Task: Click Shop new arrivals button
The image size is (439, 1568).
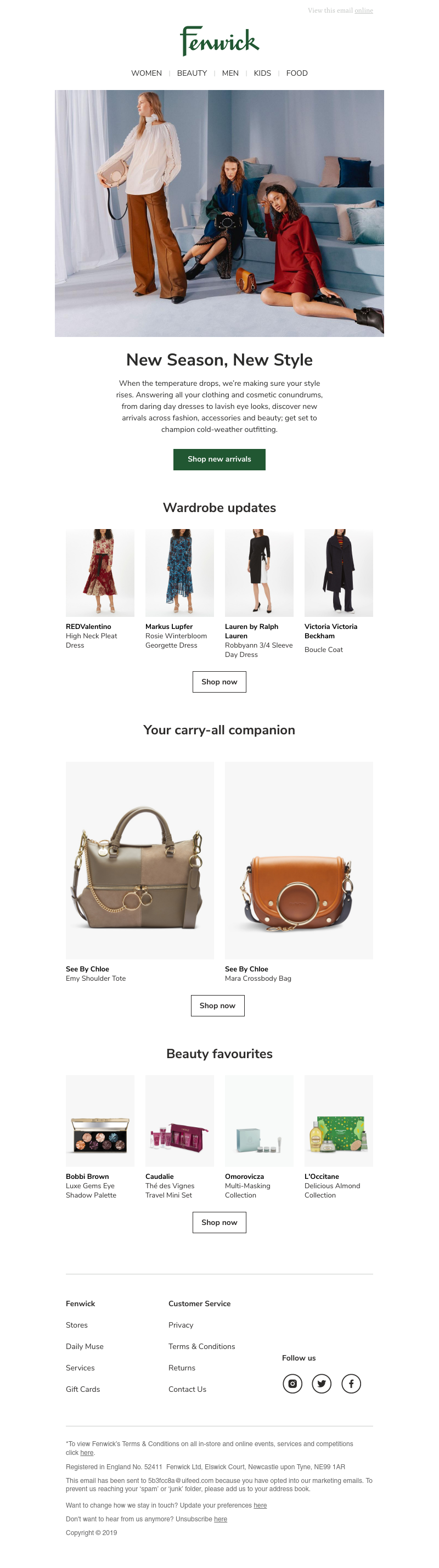Action: tap(219, 459)
